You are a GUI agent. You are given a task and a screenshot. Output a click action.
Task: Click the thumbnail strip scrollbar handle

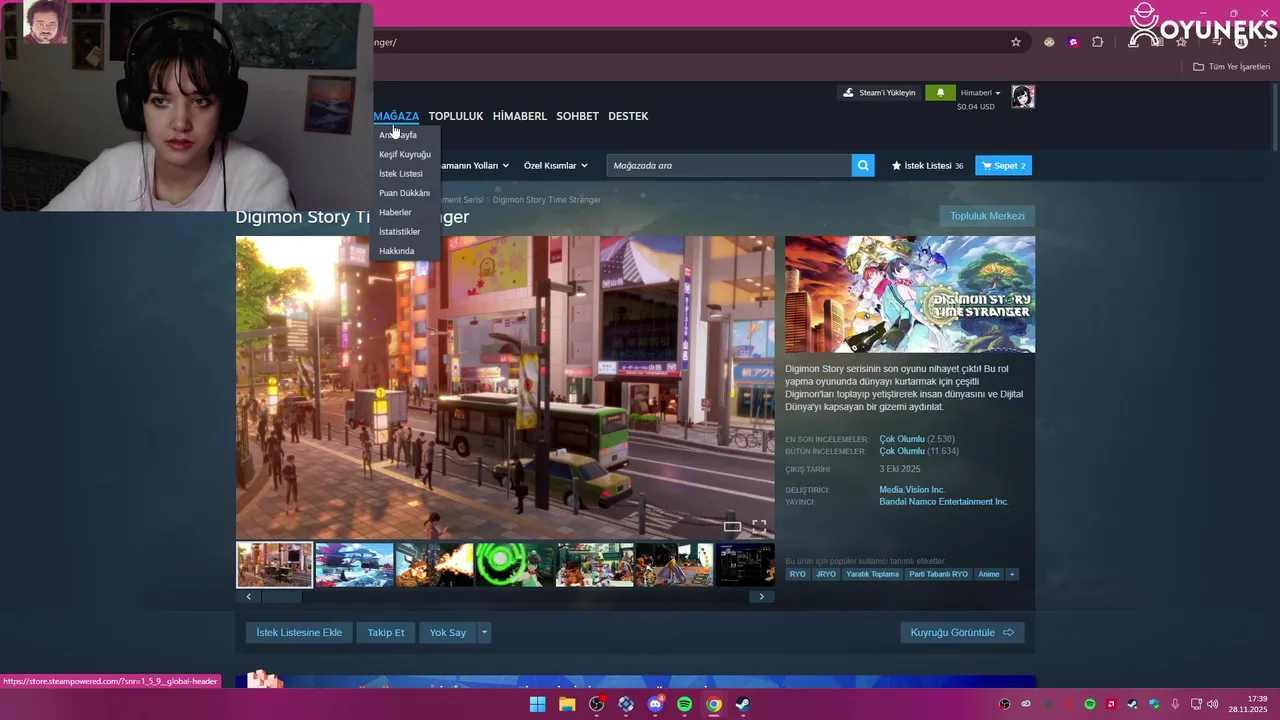pos(281,596)
